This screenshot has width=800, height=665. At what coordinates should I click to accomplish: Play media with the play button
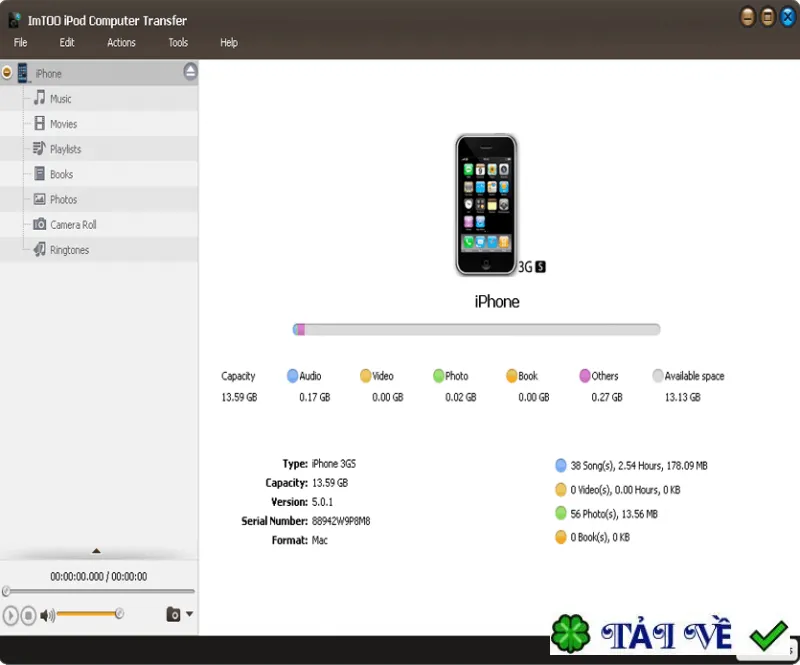point(11,615)
